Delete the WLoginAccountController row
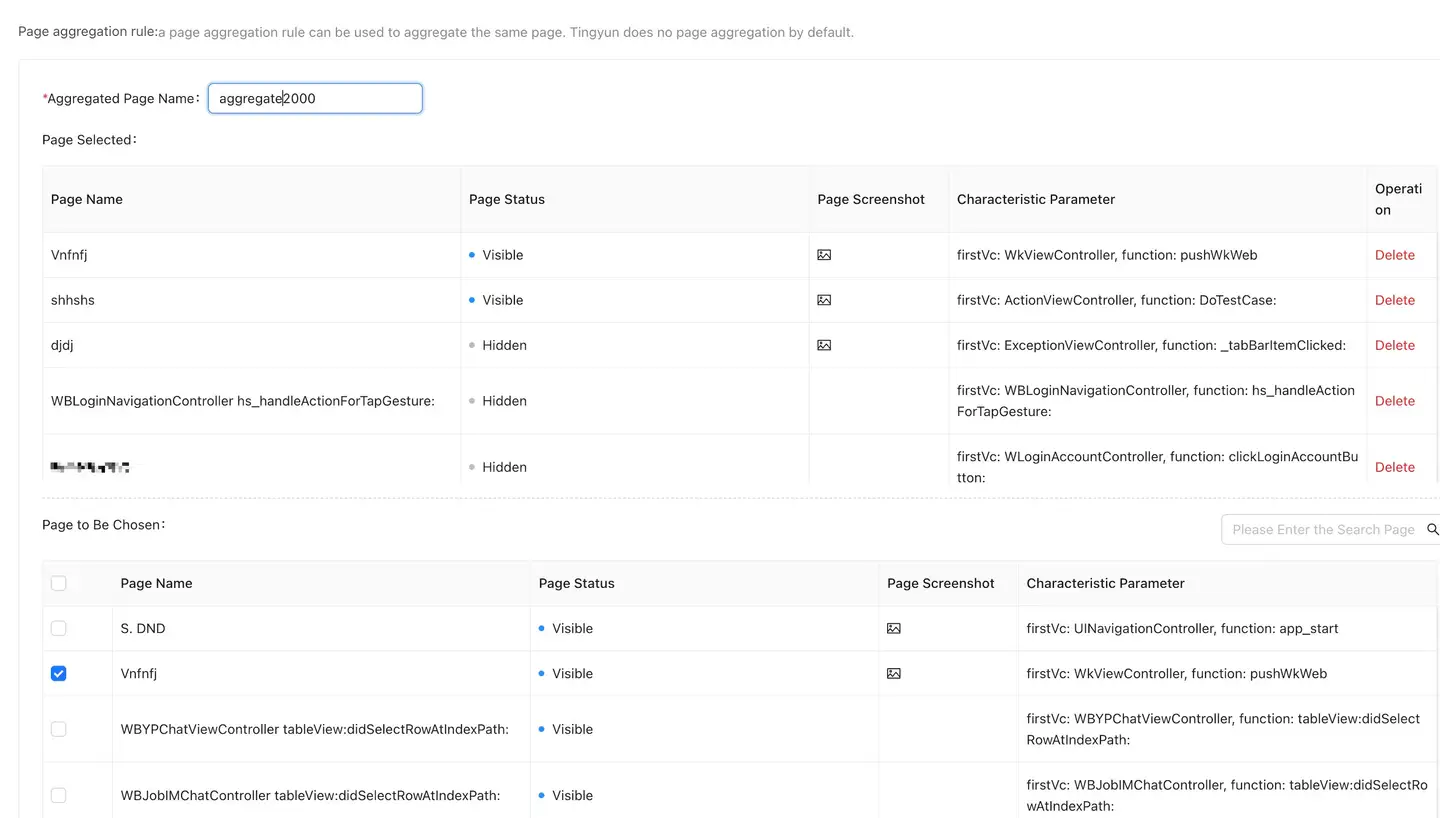 point(1394,467)
